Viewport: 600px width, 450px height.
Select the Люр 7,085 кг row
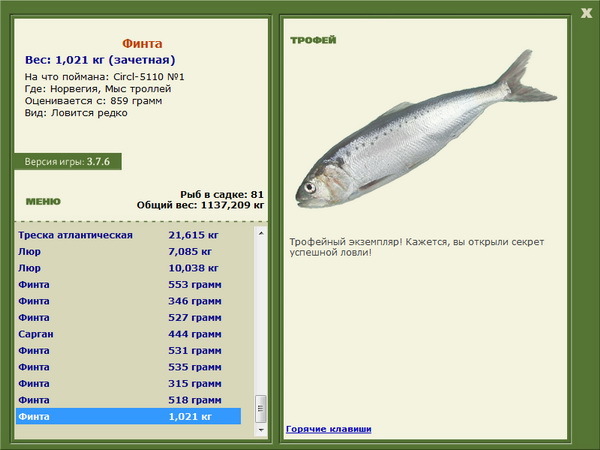129,251
